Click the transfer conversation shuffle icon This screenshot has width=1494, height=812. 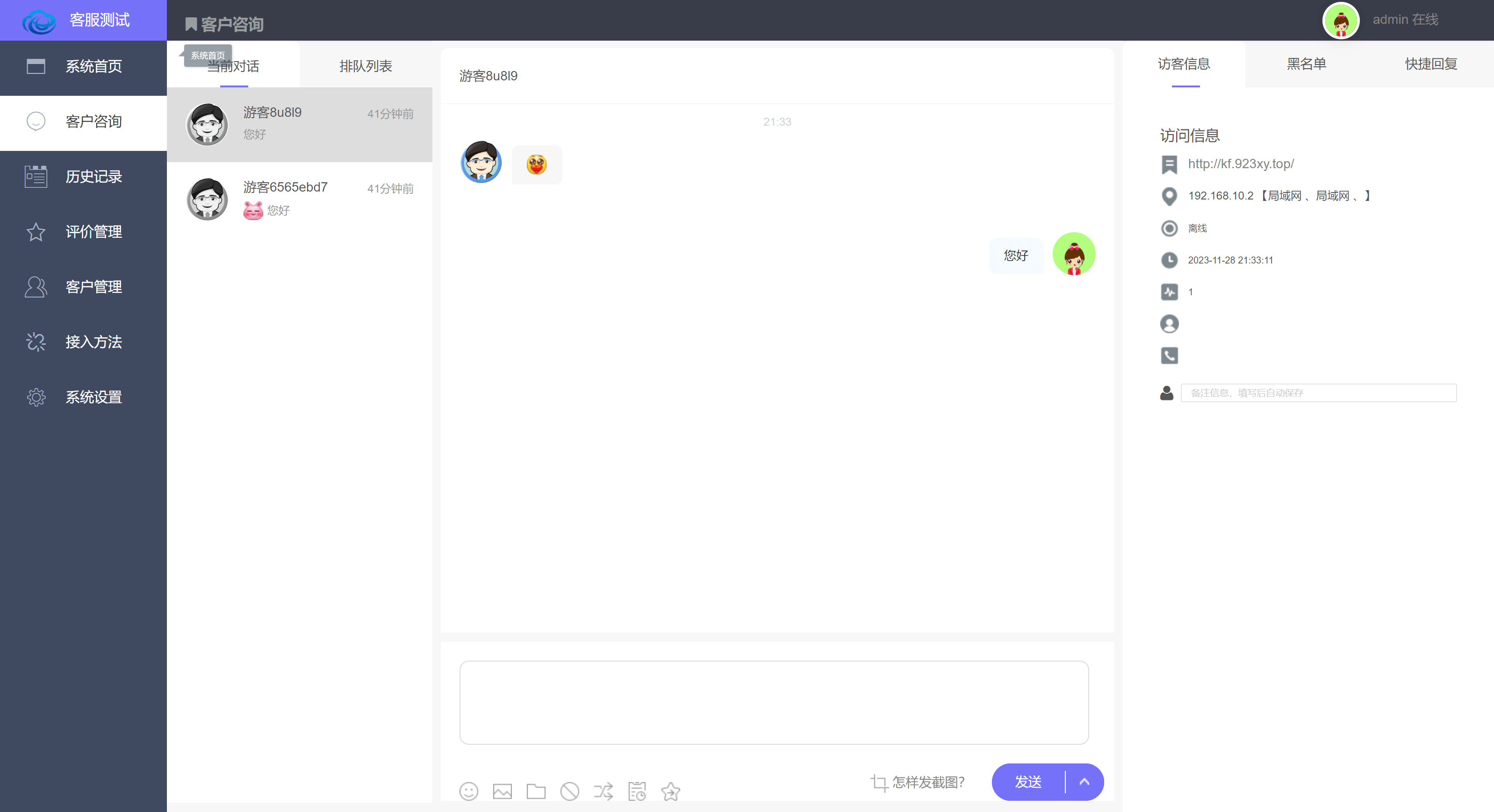[603, 791]
